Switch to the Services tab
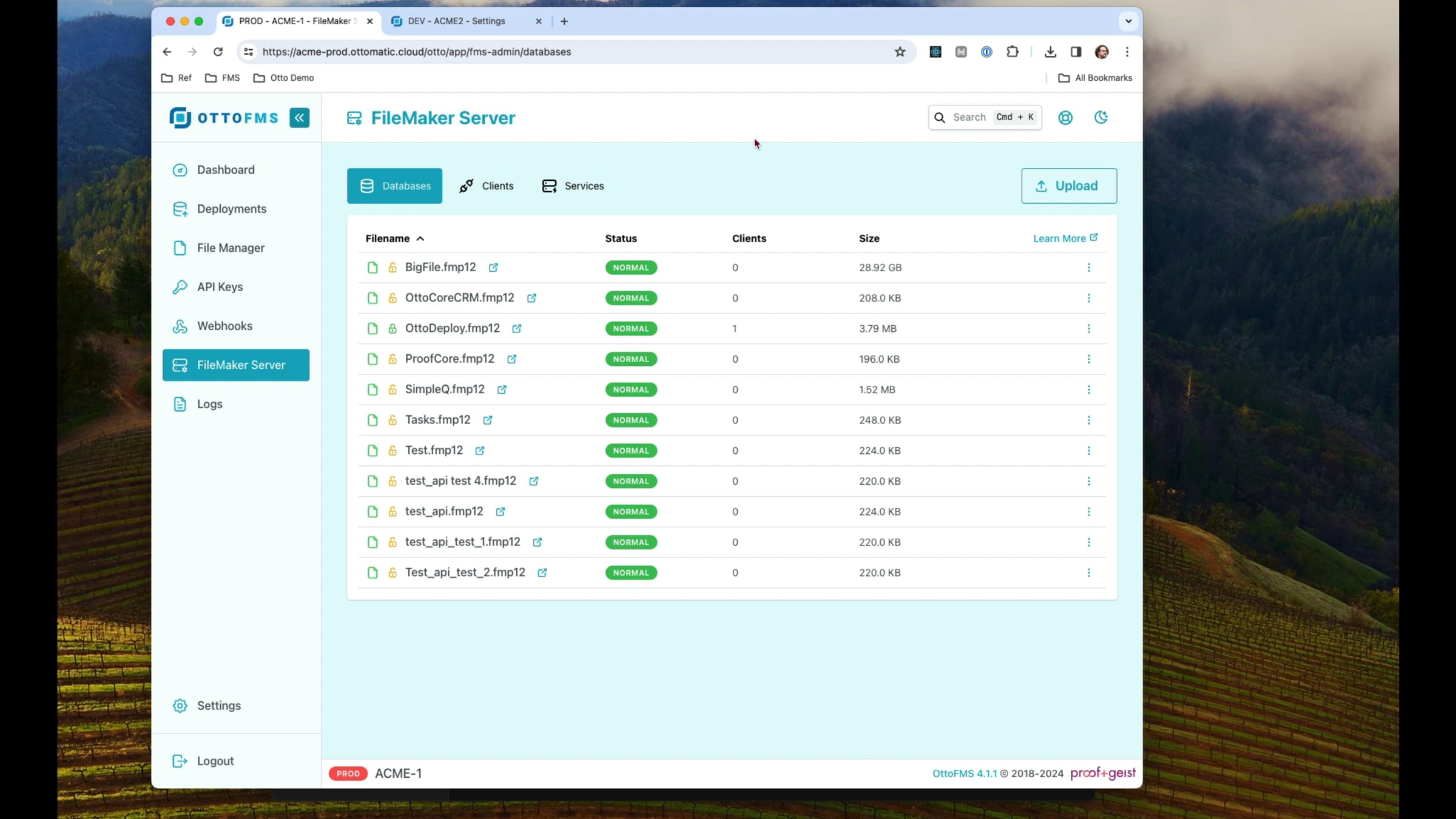Viewport: 1456px width, 819px height. 573,186
